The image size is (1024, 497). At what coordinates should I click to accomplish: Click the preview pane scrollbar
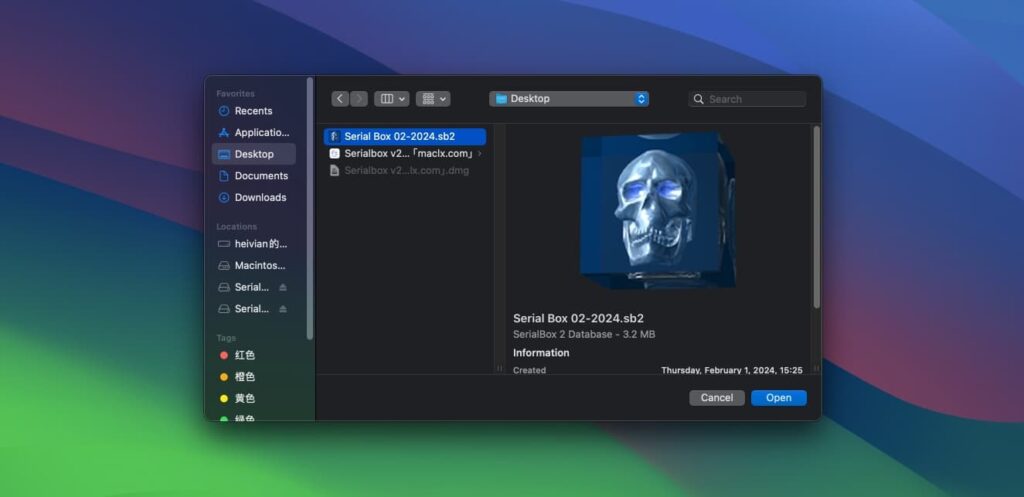tap(816, 217)
